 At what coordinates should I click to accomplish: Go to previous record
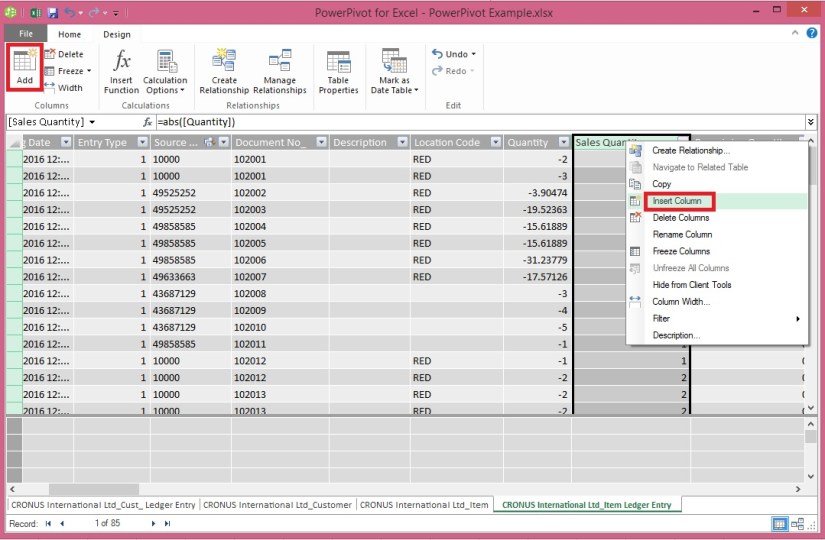(x=62, y=523)
